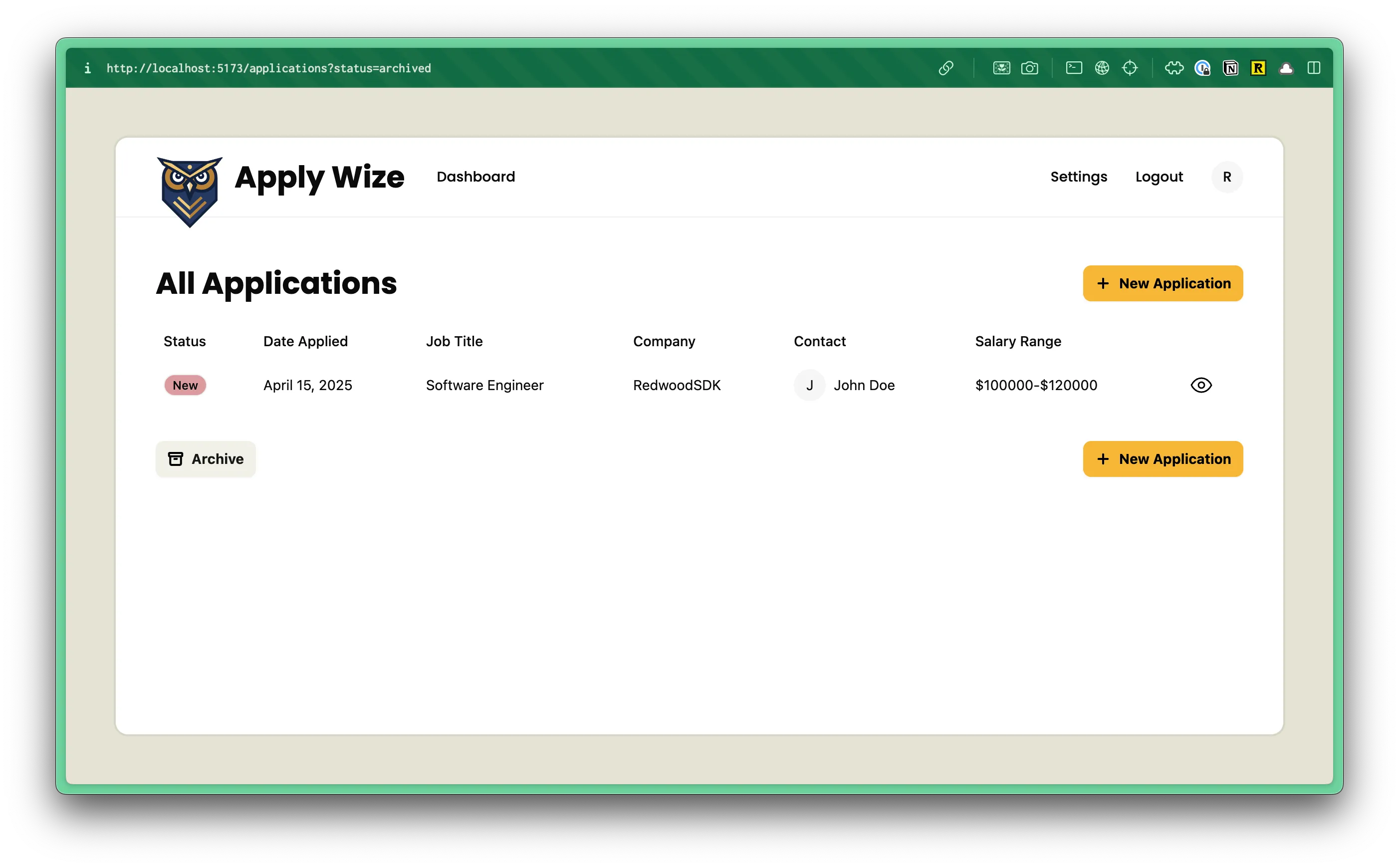View the Software Engineer application eye icon

tap(1201, 385)
